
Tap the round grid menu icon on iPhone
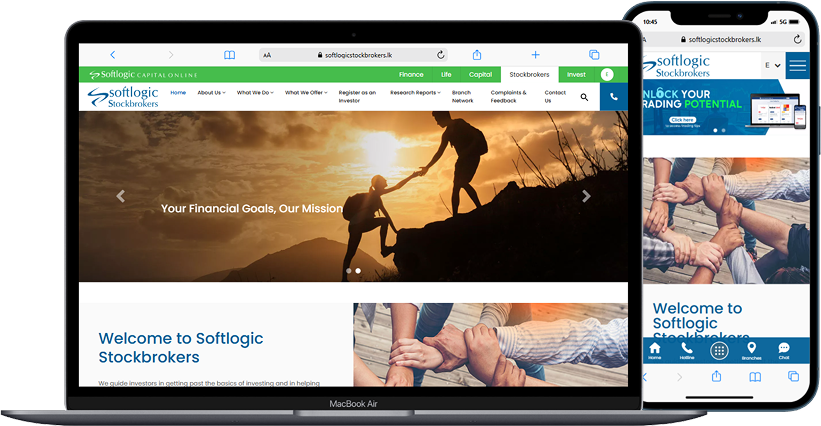719,351
